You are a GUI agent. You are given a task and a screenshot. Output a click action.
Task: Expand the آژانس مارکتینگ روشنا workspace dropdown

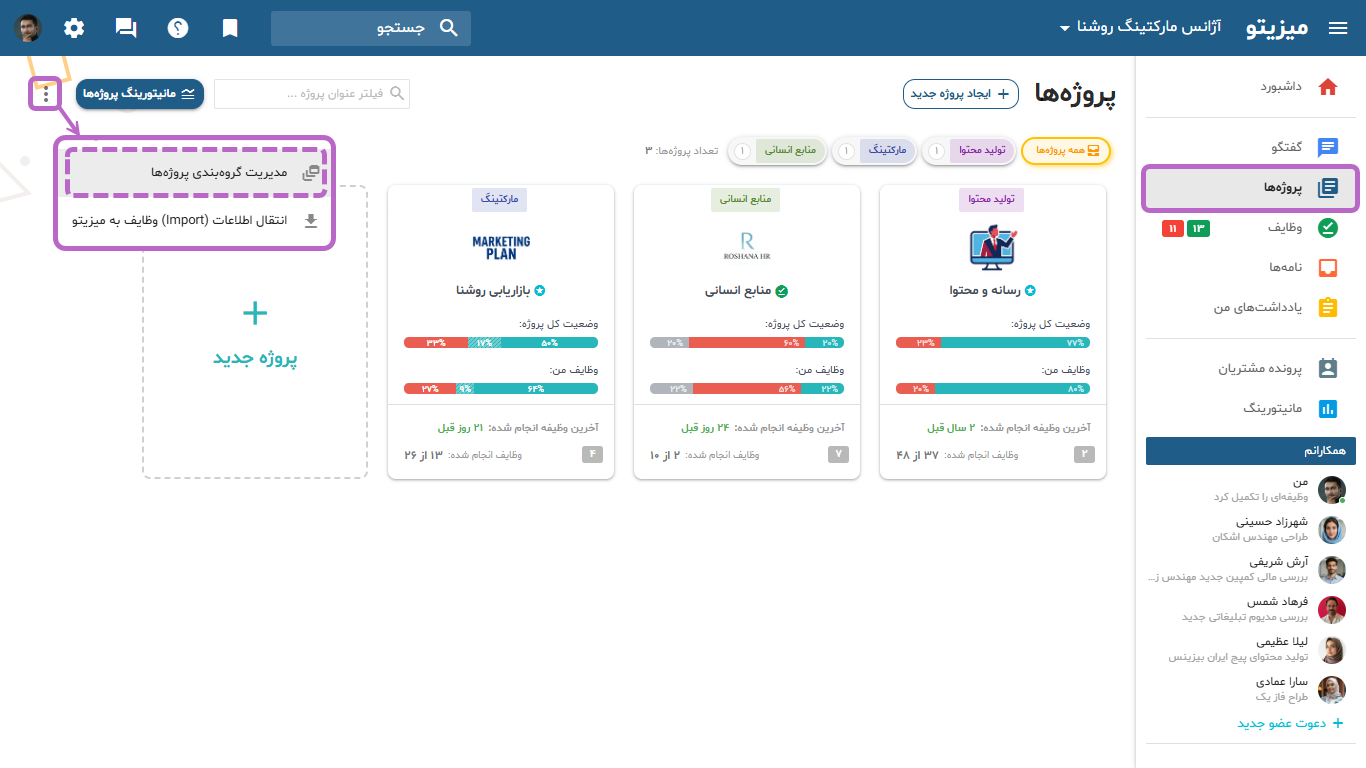pyautogui.click(x=1140, y=28)
